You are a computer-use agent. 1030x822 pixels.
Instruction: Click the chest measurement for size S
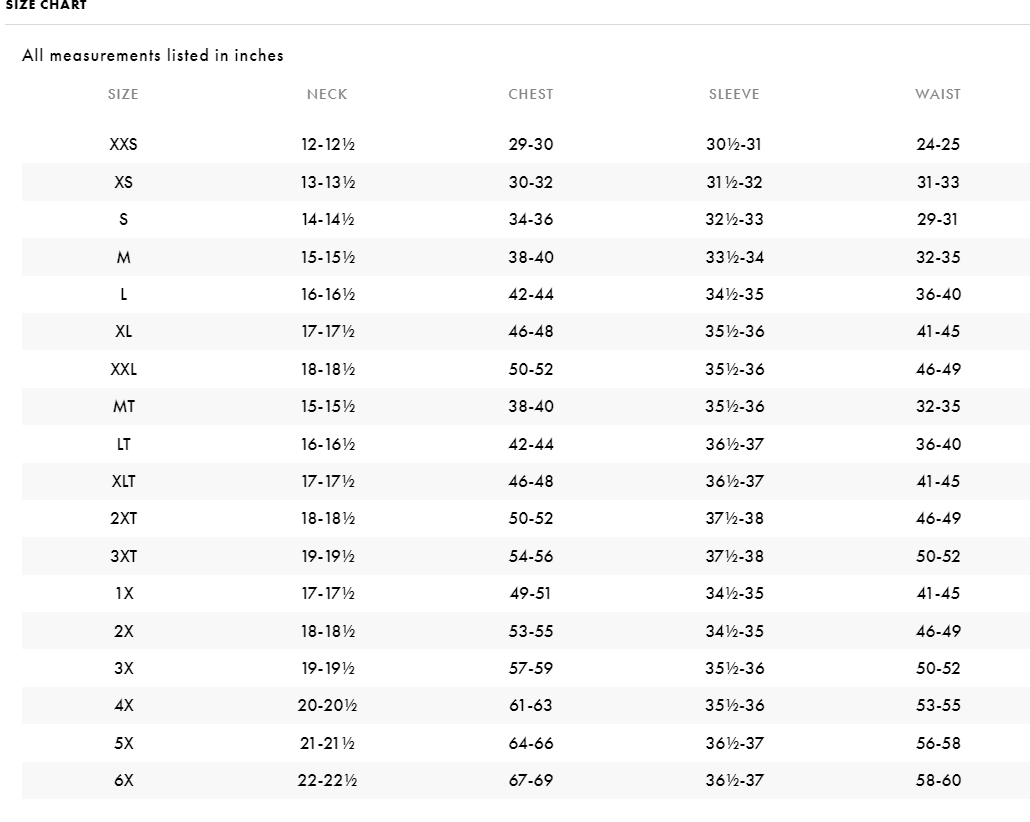click(530, 220)
